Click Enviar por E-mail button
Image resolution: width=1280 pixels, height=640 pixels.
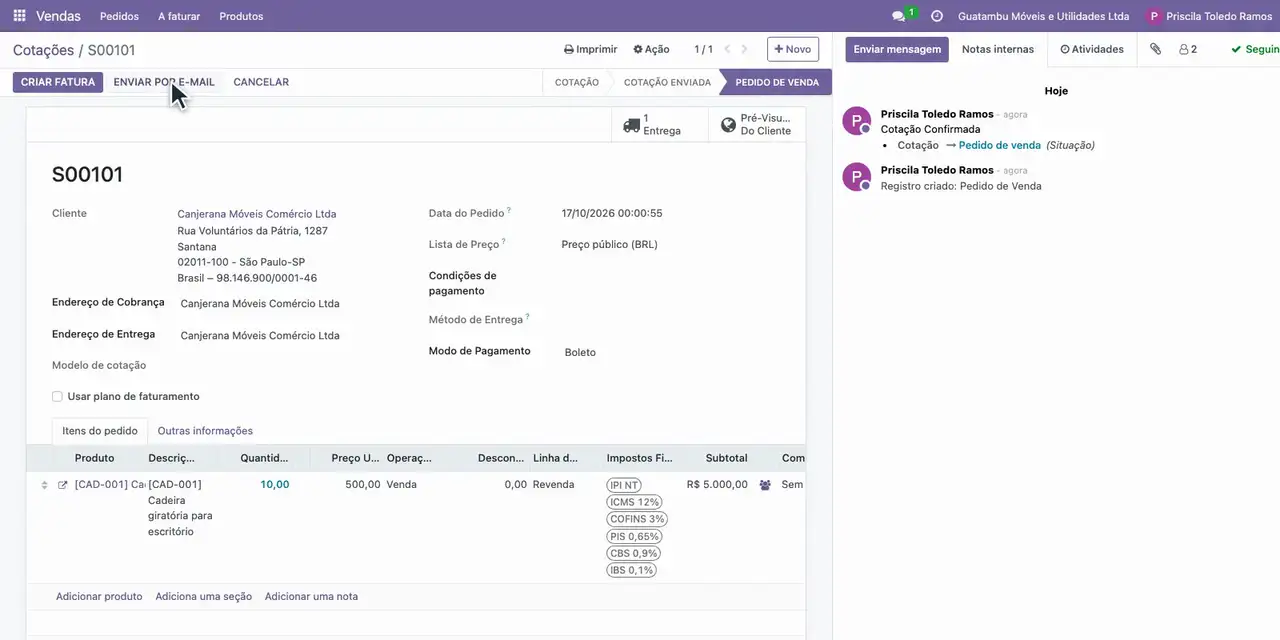click(x=164, y=82)
